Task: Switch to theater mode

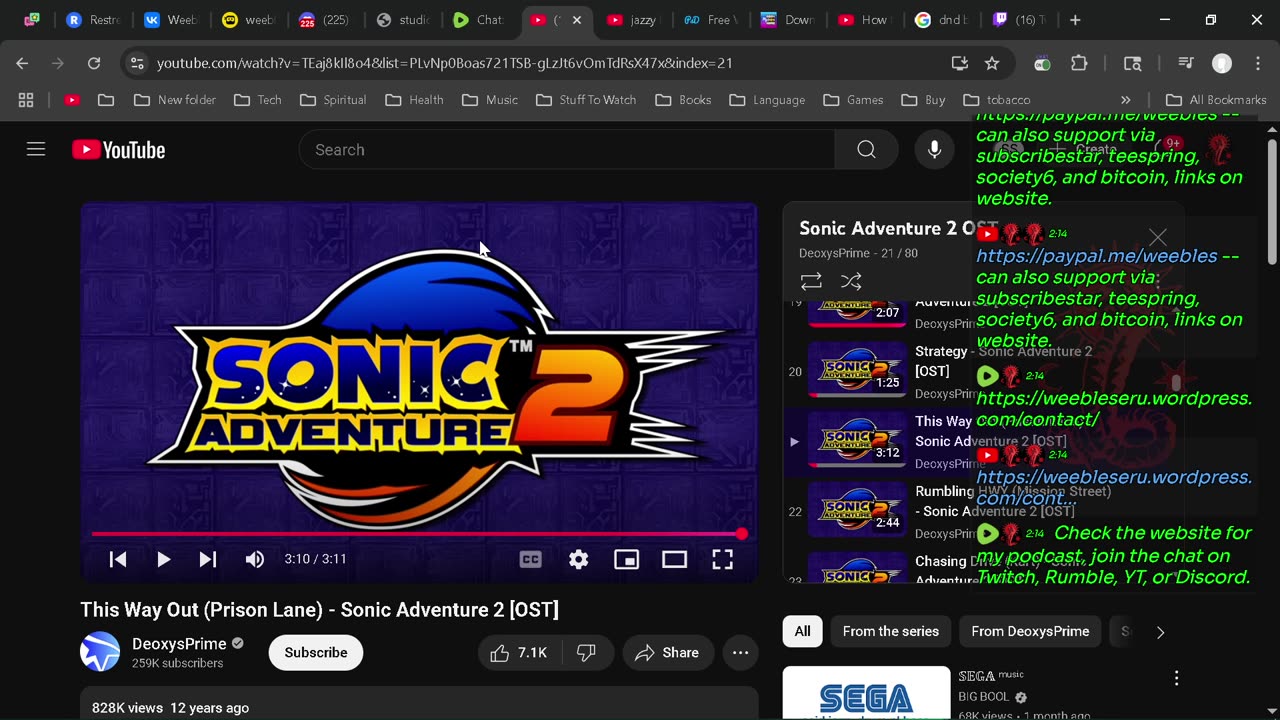Action: coord(675,559)
